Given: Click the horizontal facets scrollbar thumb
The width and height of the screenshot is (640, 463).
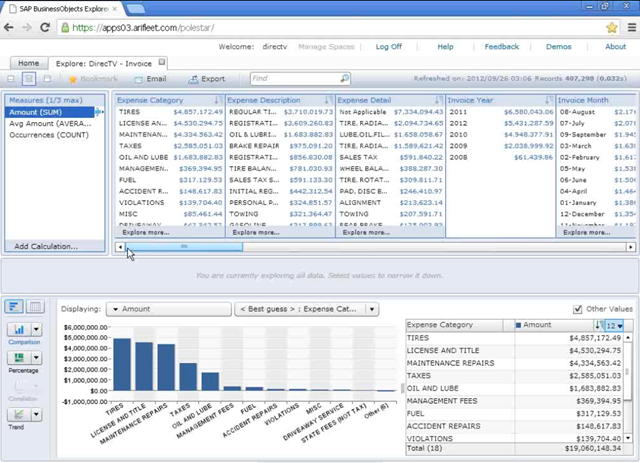Looking at the screenshot, I should pos(184,247).
